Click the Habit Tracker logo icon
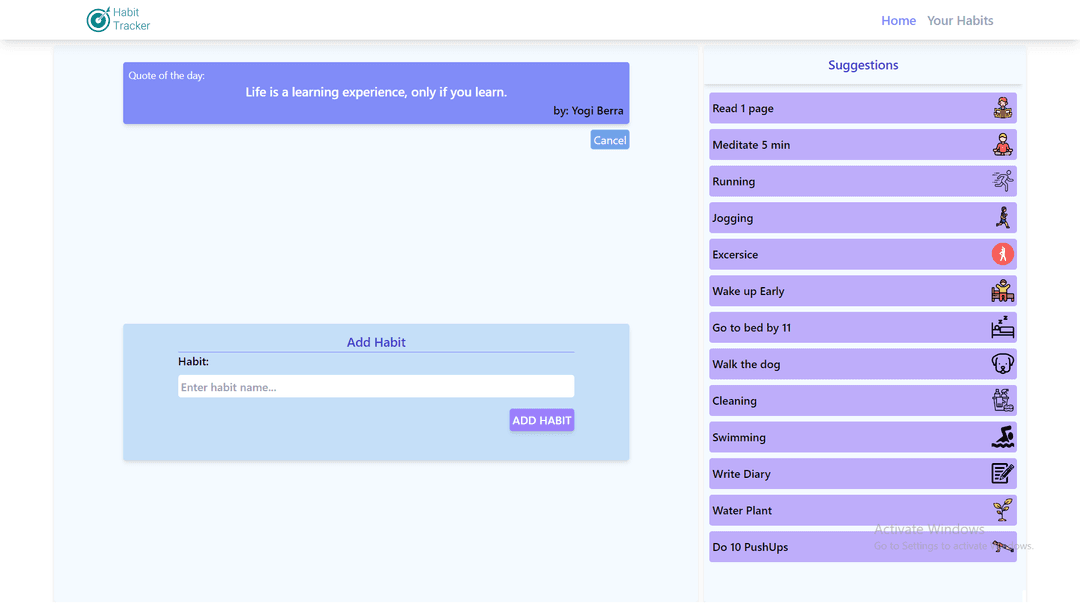Viewport: 1080px width, 608px height. (x=98, y=19)
